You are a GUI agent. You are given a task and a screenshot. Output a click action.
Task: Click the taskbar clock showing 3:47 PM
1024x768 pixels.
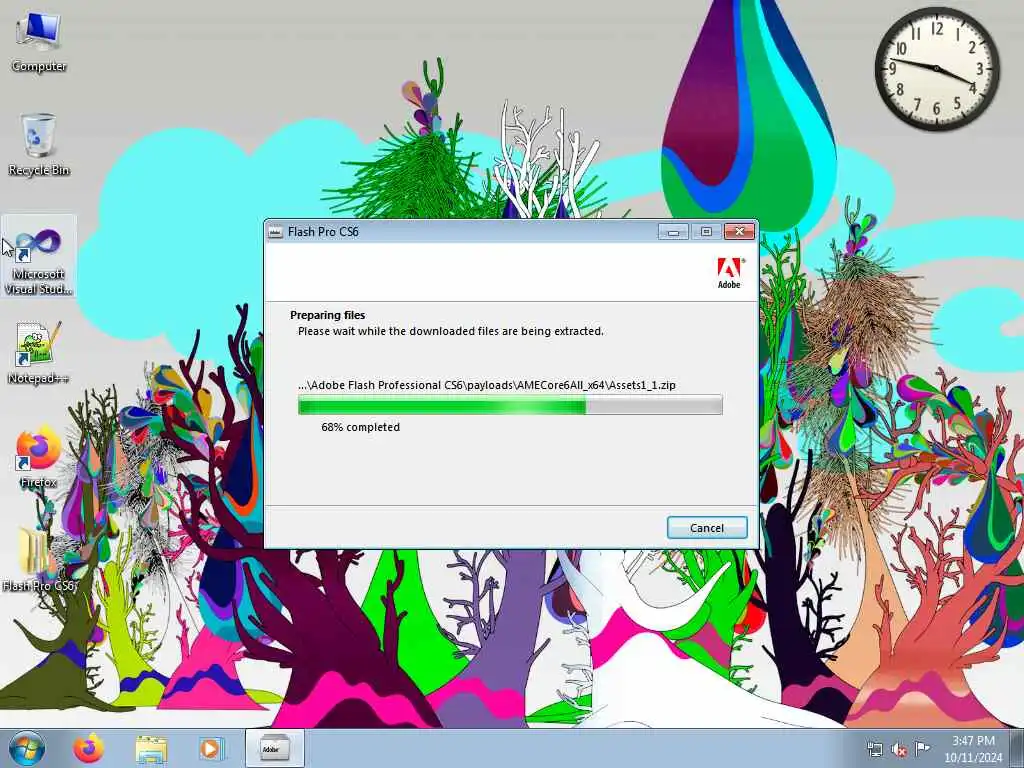[x=973, y=749]
